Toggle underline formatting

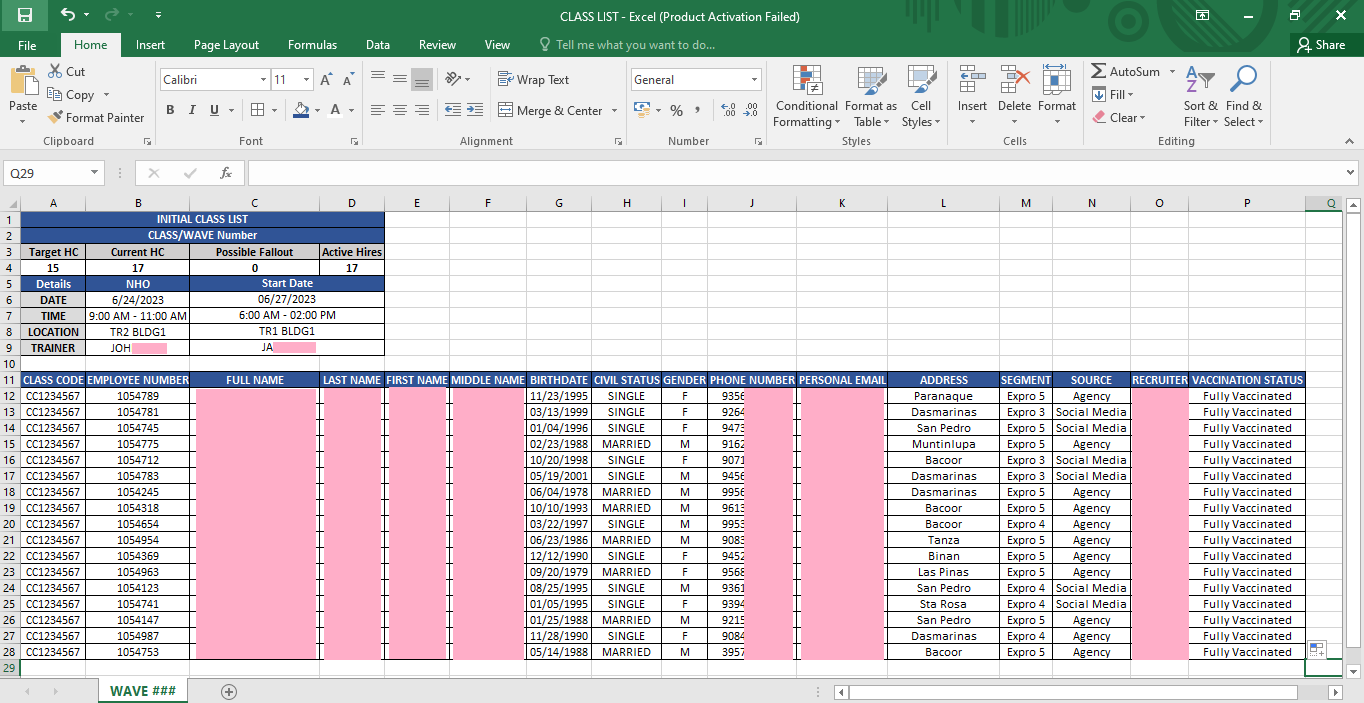(x=214, y=110)
